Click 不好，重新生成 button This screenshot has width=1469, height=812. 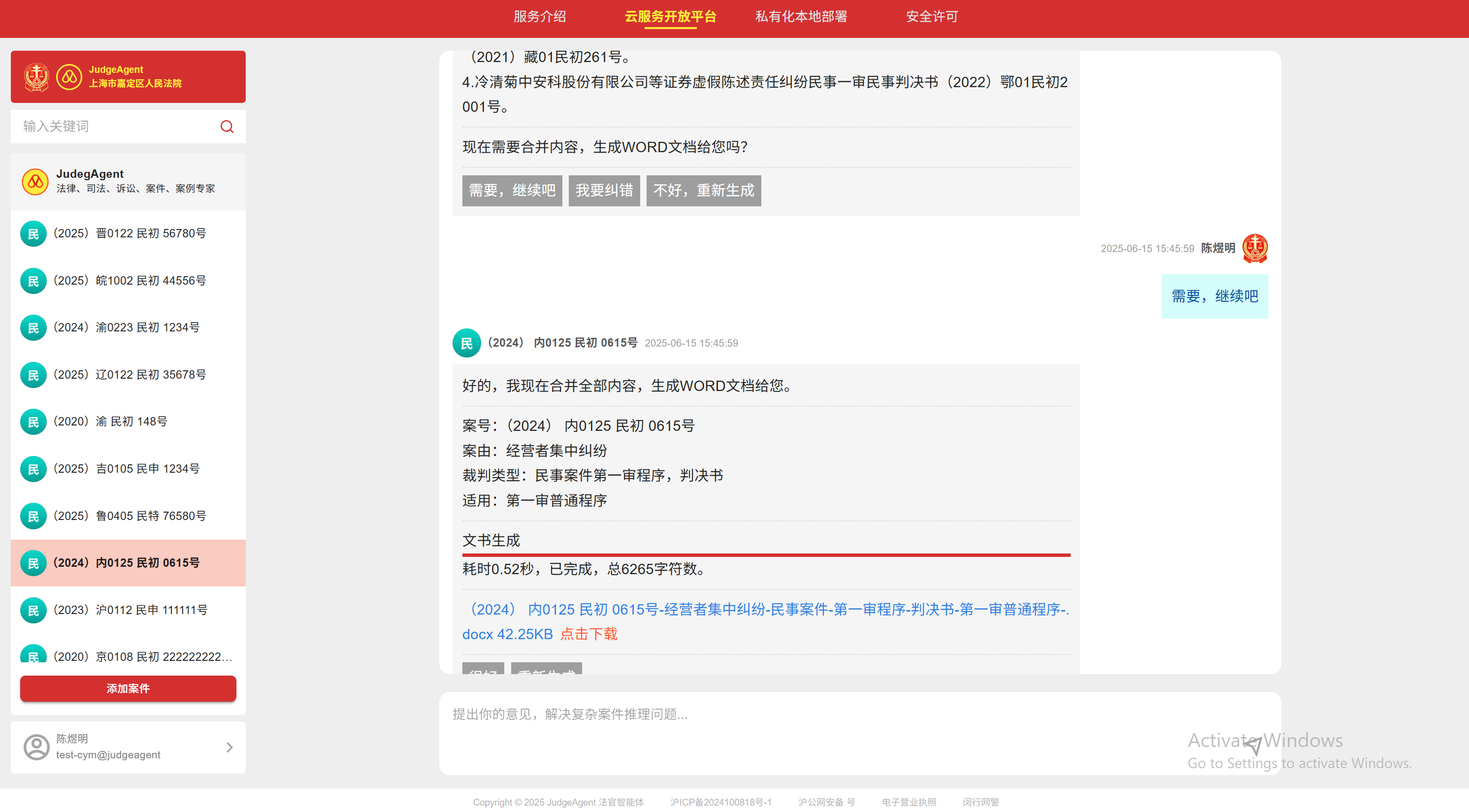coord(703,191)
